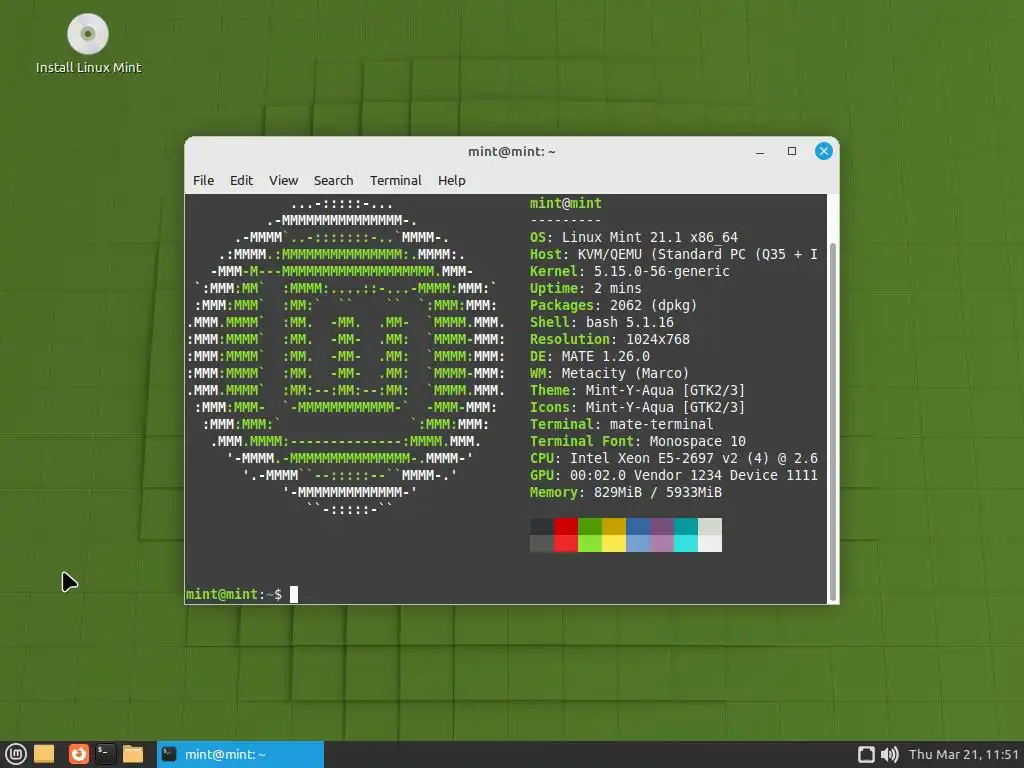Click the 'CPU: Intel Xeon E5-2697' line
This screenshot has height=768, width=1024.
(673, 458)
